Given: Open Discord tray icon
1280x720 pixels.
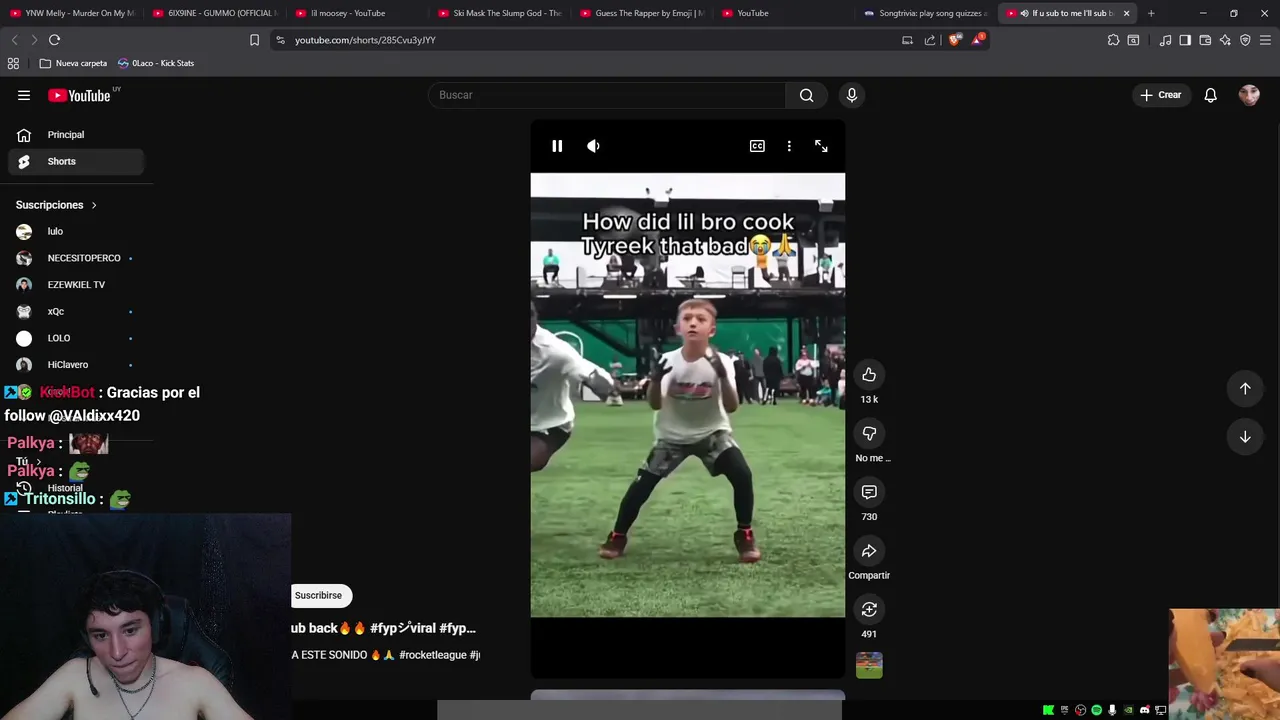Looking at the screenshot, I should (x=1144, y=710).
